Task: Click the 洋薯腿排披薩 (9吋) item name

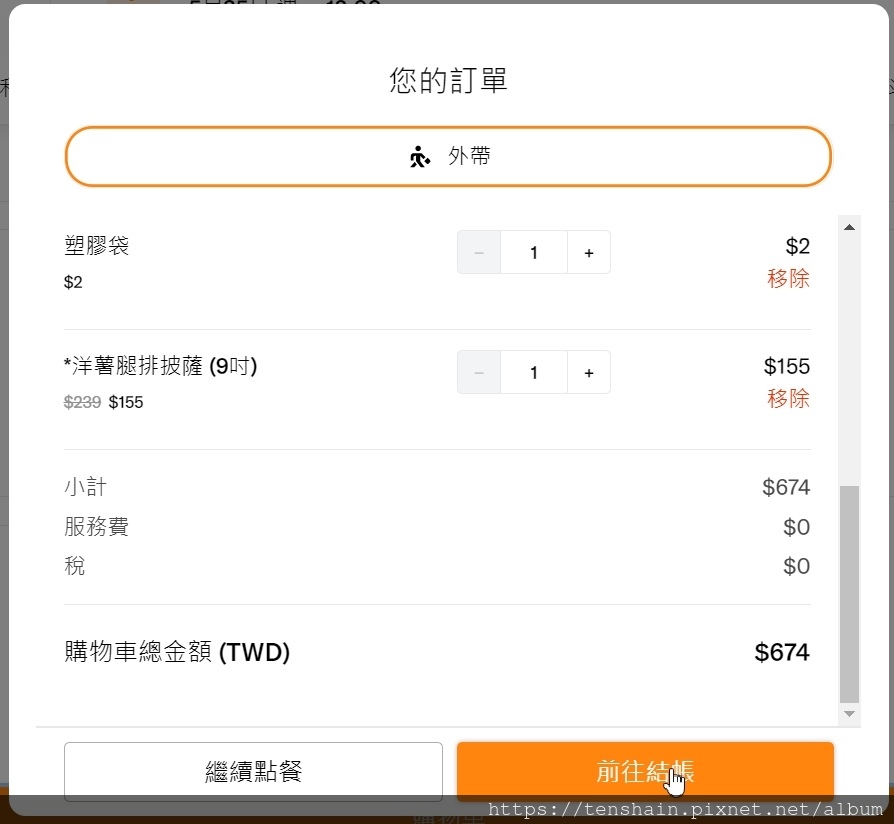Action: tap(161, 367)
